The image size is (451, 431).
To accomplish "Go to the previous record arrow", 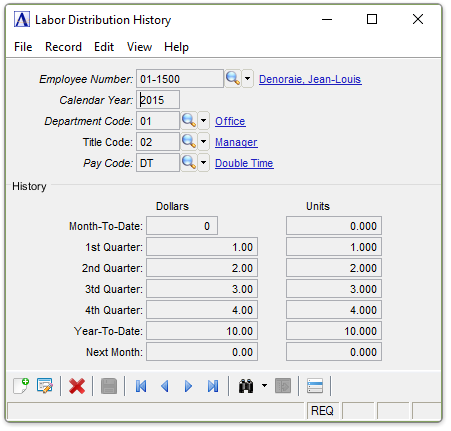I will click(165, 386).
